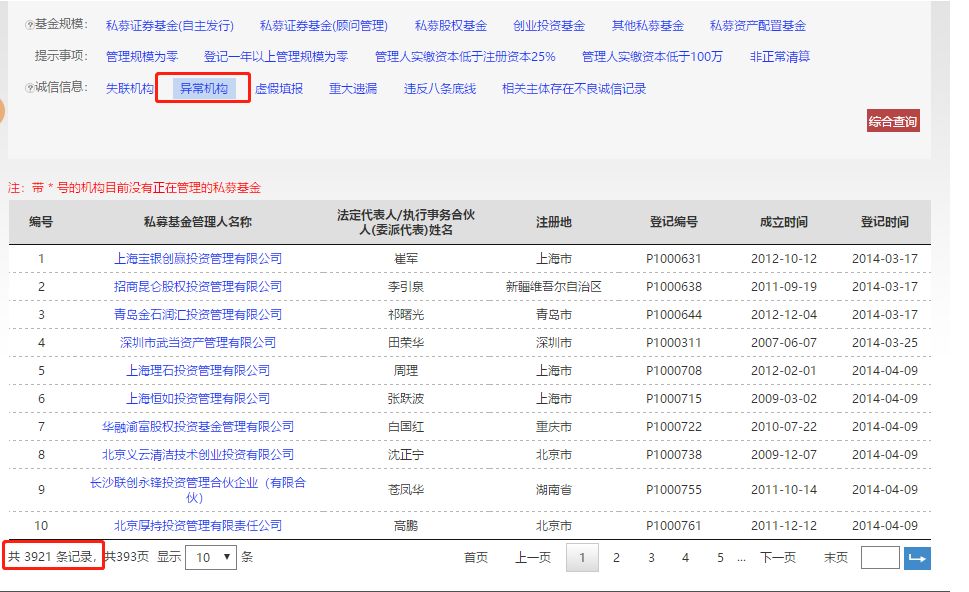The height and width of the screenshot is (592, 969).
Task: Open 青岛金石润汇投资管理有限公司 link
Action: pyautogui.click(x=198, y=314)
